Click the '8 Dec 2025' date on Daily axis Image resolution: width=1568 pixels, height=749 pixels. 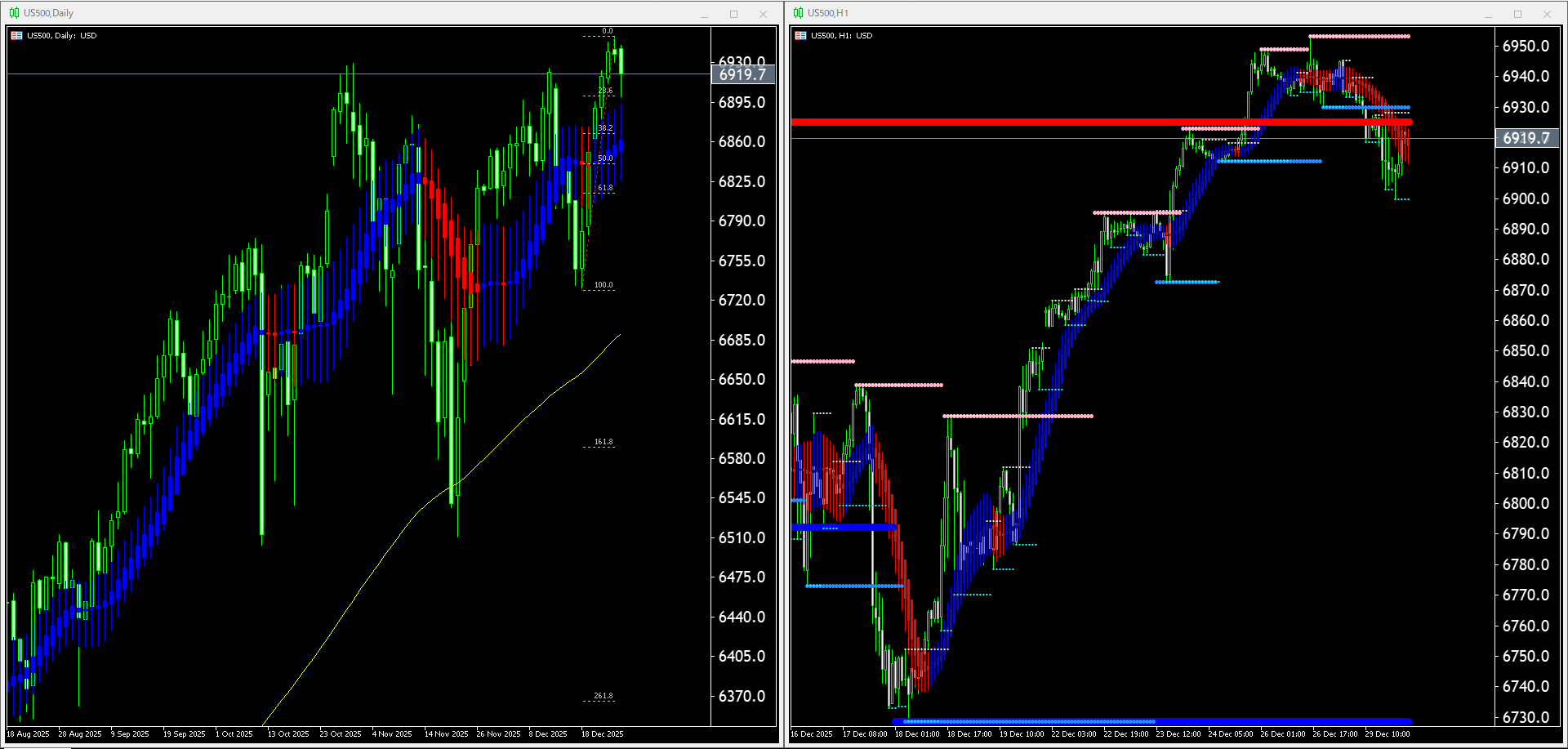[x=548, y=734]
